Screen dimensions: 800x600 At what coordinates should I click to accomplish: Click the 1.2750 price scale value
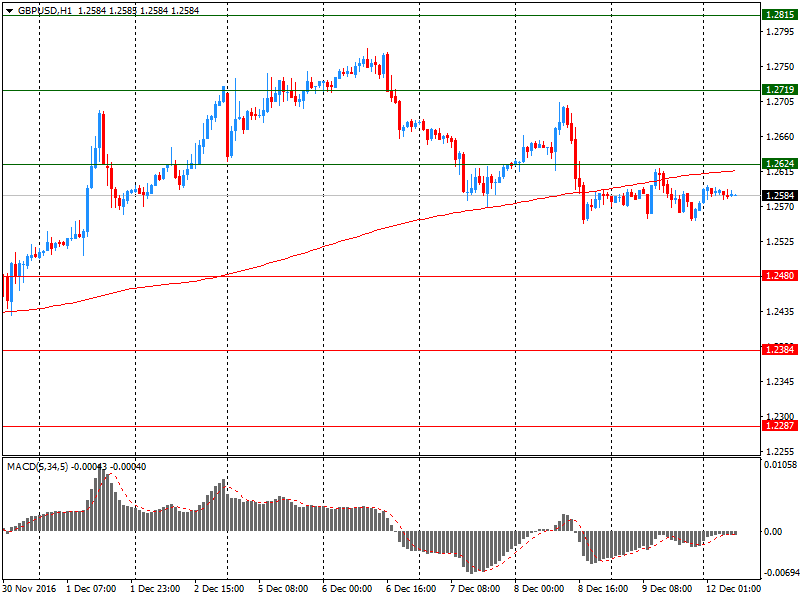tap(780, 67)
